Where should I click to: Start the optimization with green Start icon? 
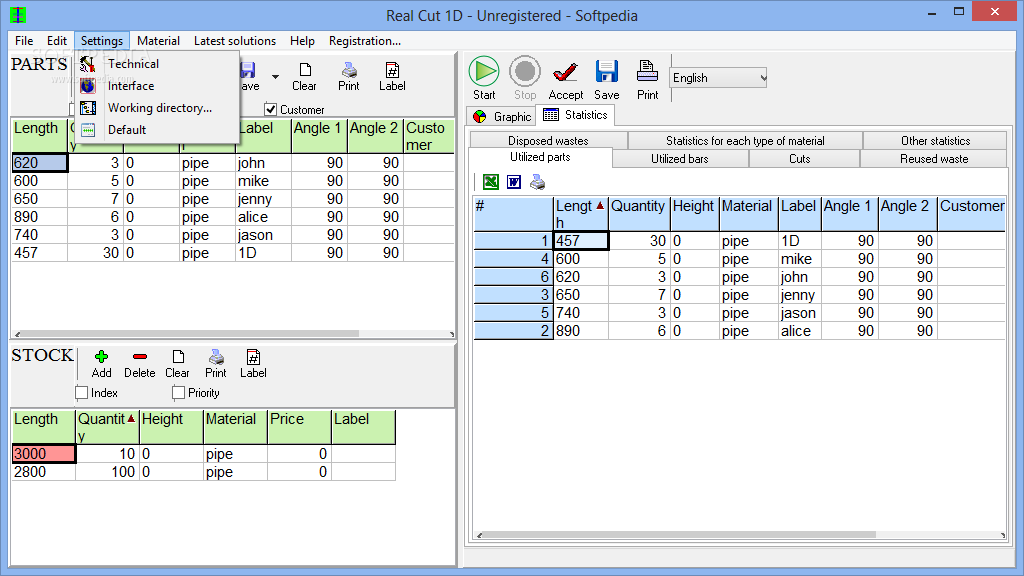pos(484,78)
